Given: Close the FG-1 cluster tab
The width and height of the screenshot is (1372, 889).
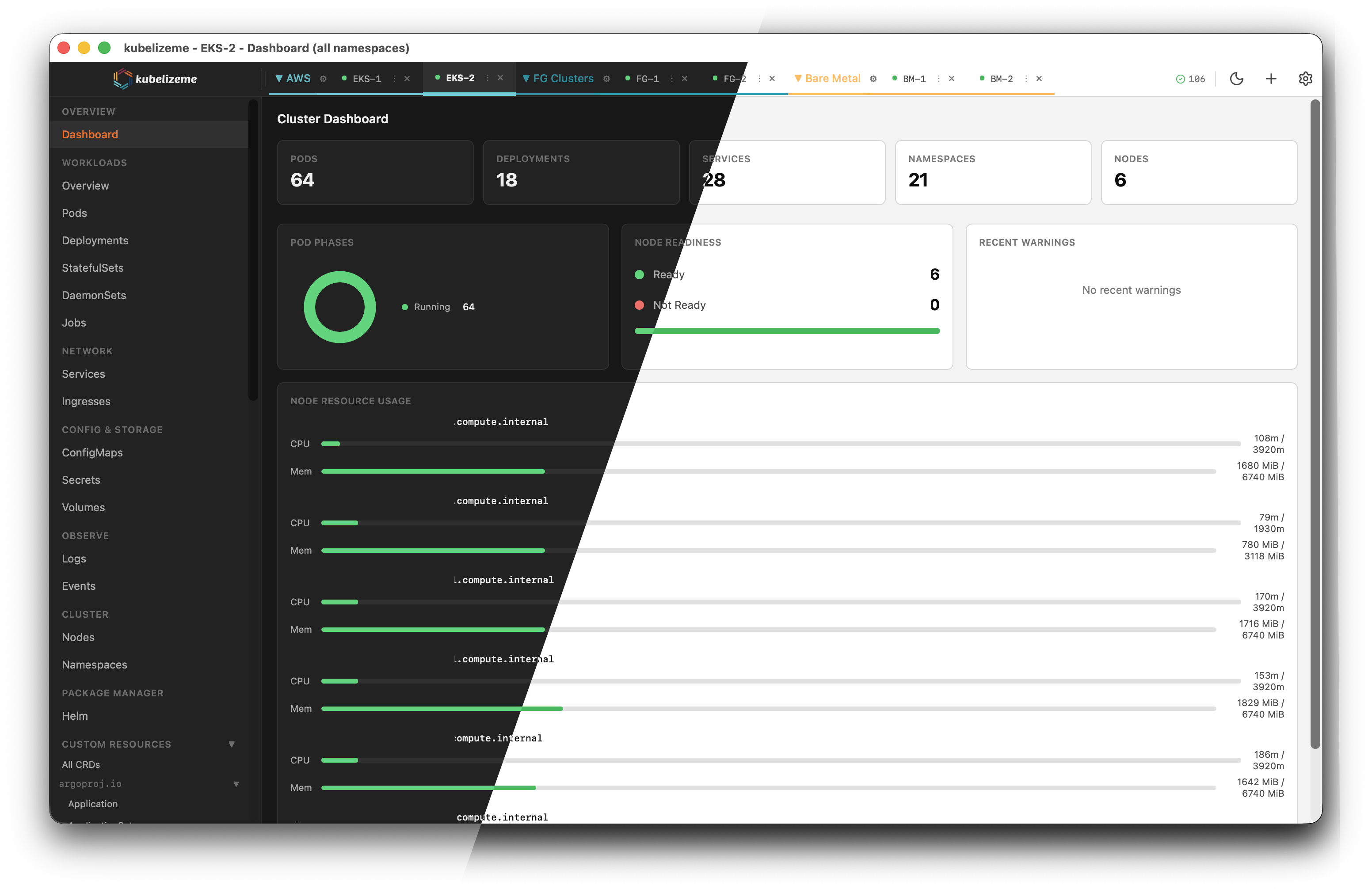Looking at the screenshot, I should 684,79.
